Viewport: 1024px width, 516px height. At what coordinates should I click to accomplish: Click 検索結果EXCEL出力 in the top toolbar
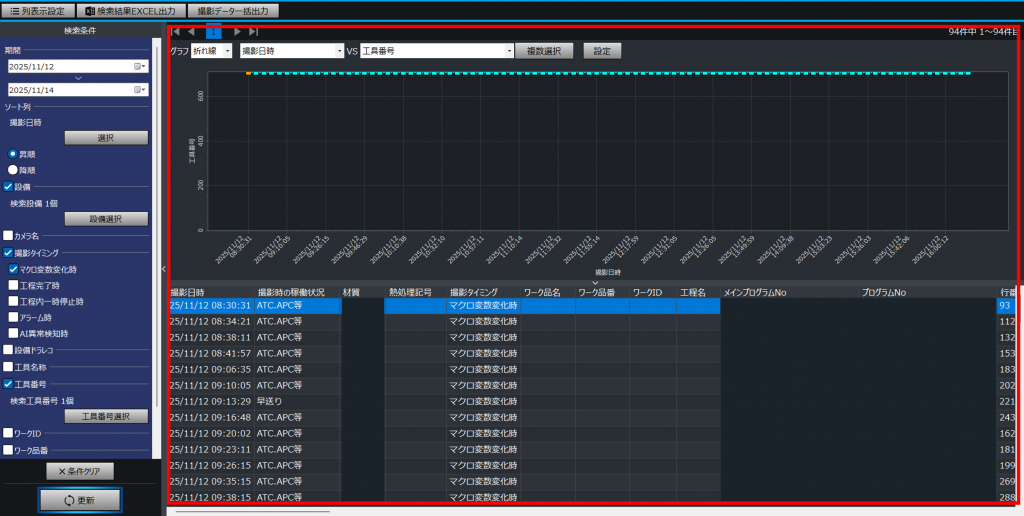click(133, 10)
